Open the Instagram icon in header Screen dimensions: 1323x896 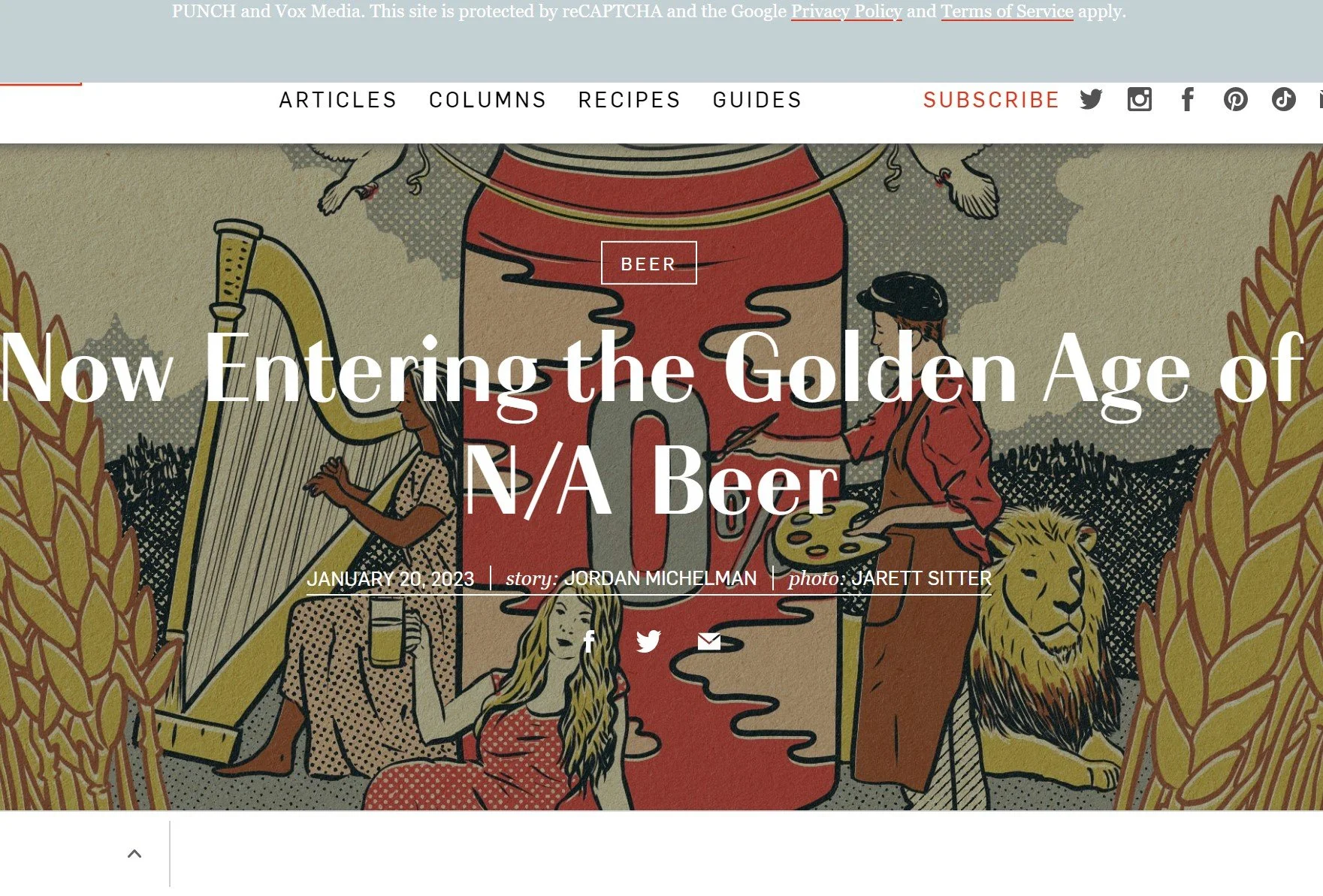[1140, 99]
